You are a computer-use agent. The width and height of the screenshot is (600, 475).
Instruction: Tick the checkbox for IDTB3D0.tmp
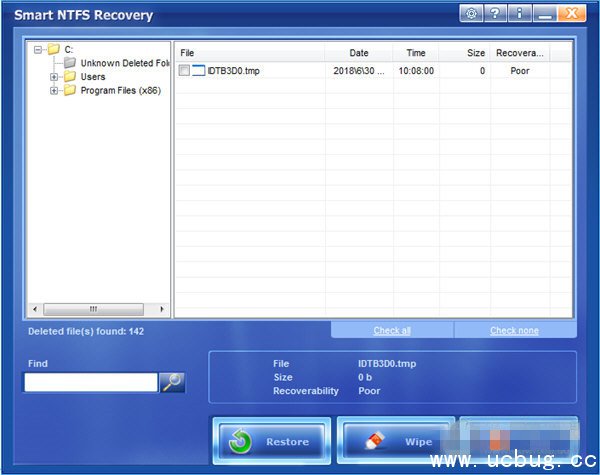pyautogui.click(x=184, y=71)
